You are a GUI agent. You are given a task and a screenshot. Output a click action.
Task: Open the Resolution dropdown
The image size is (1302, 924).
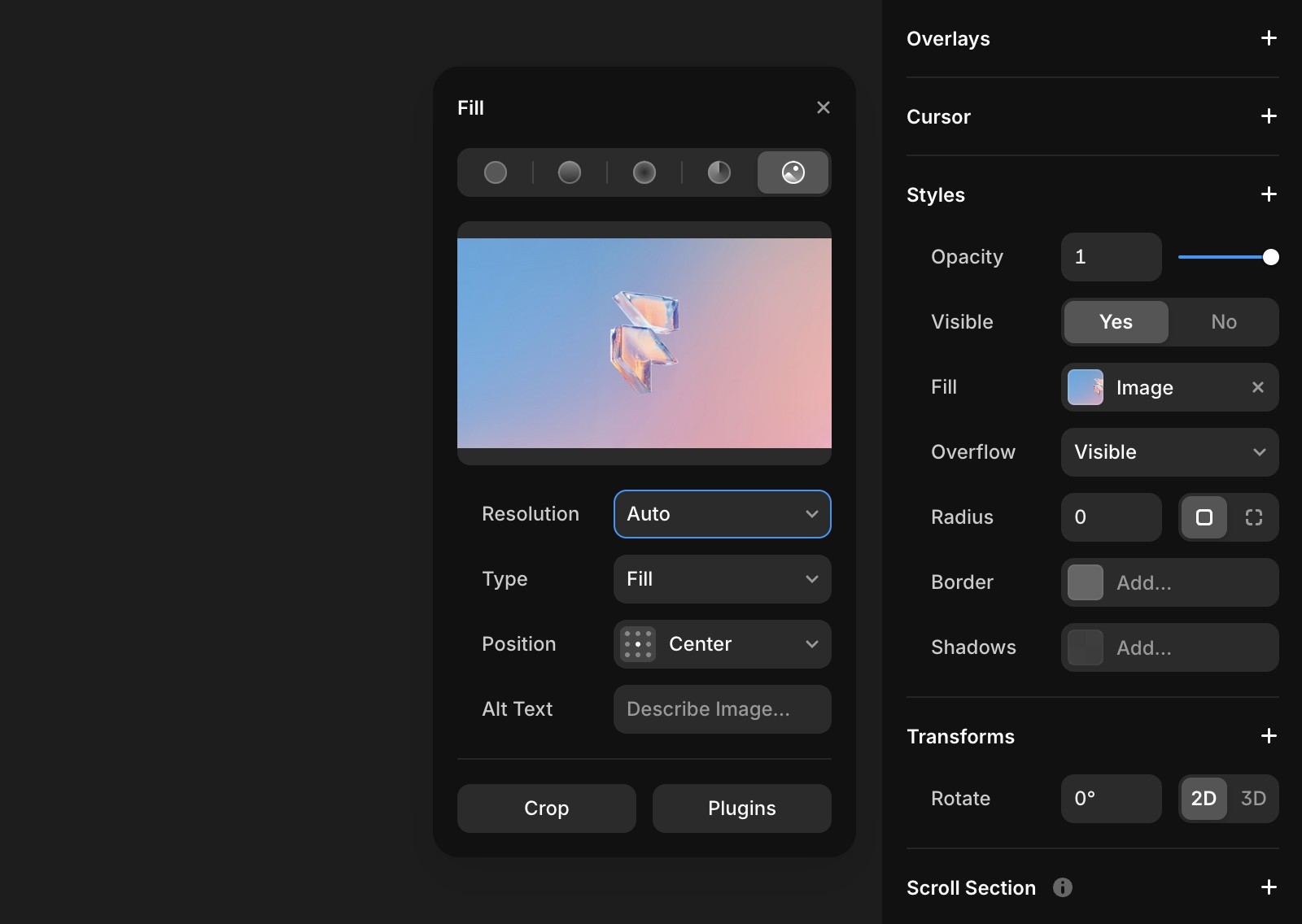click(x=722, y=514)
